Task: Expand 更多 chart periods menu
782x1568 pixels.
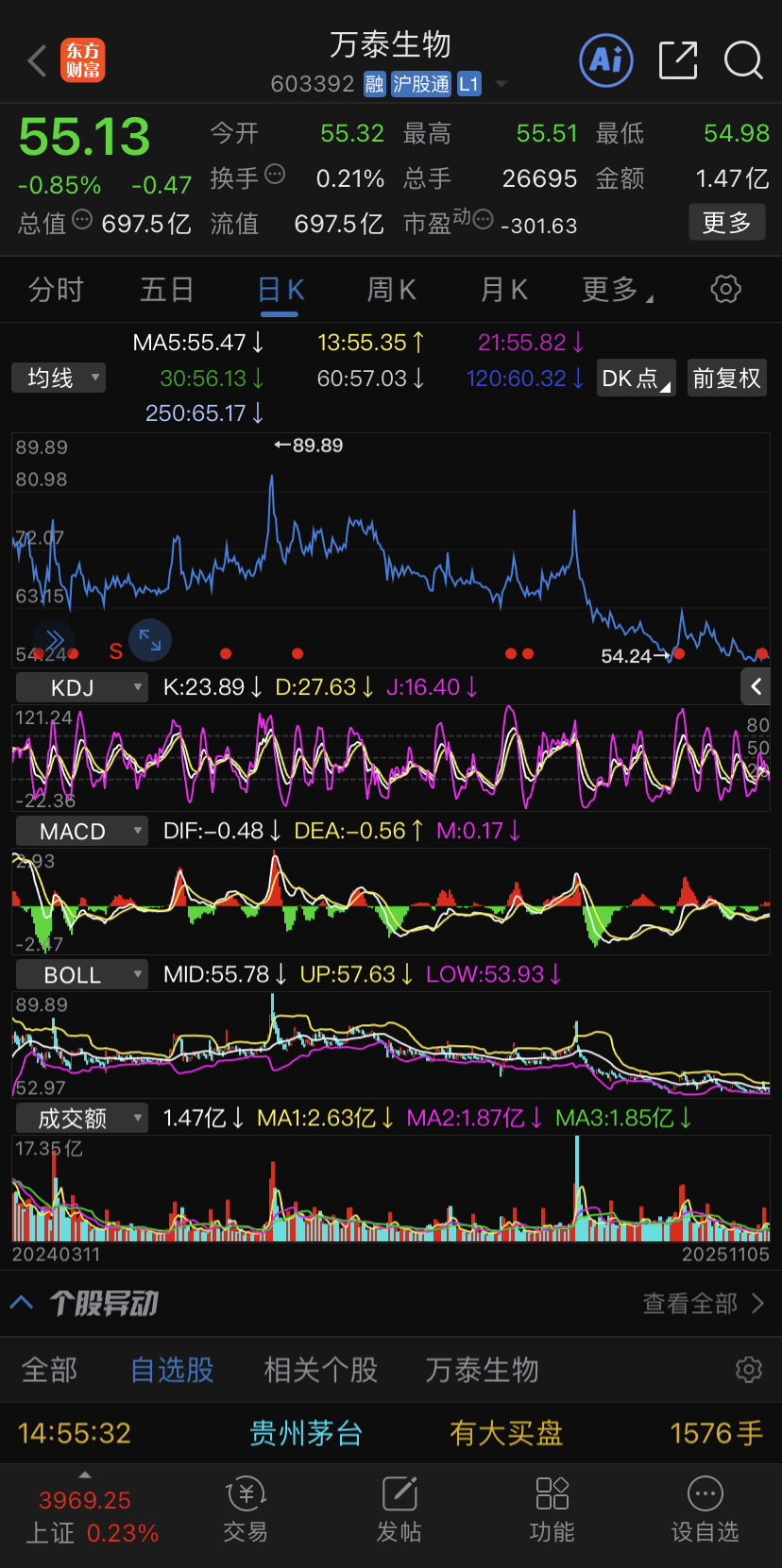Action: (618, 290)
